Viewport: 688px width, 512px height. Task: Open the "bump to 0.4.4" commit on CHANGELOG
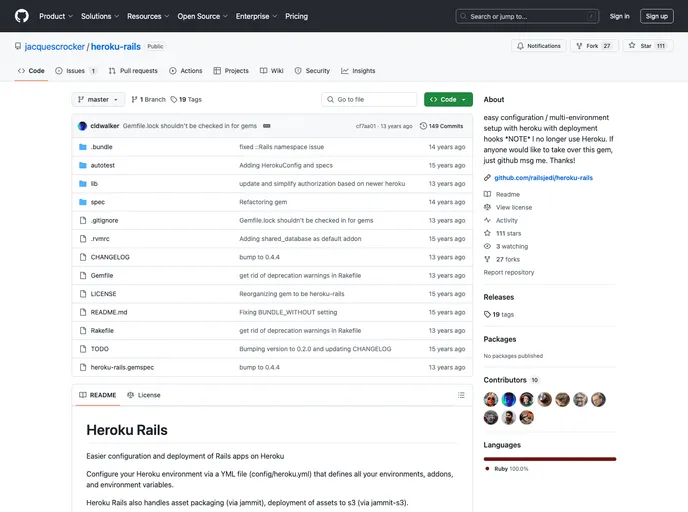point(259,257)
